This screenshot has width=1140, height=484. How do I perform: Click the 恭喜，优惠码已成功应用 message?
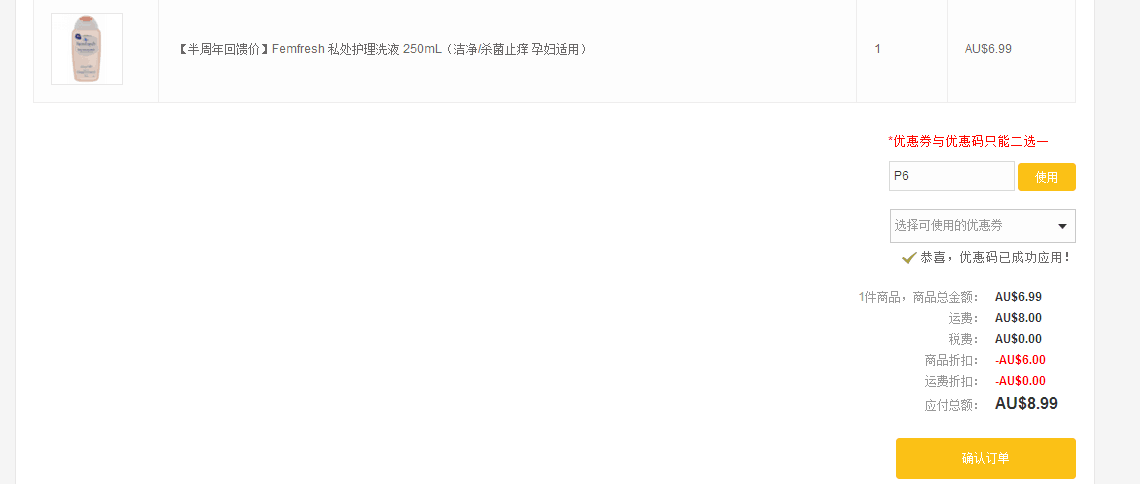(x=995, y=257)
